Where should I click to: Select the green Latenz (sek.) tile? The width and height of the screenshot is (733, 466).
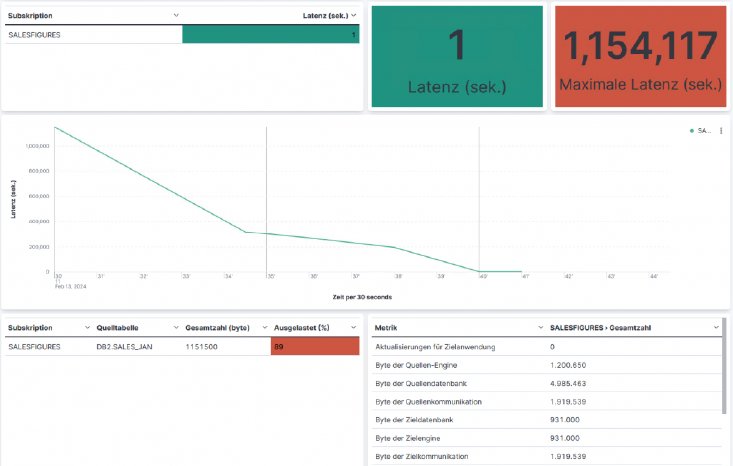point(457,57)
